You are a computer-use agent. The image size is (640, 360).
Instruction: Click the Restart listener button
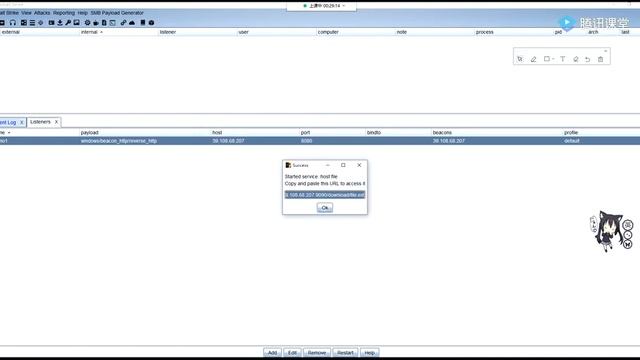pyautogui.click(x=345, y=352)
